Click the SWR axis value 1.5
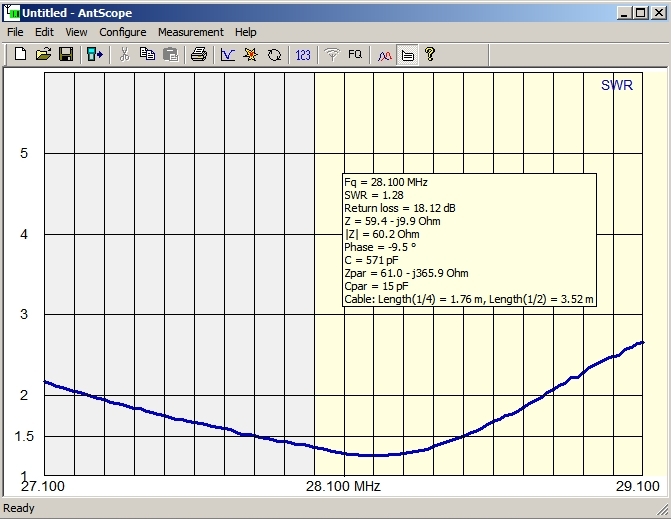 (24, 436)
